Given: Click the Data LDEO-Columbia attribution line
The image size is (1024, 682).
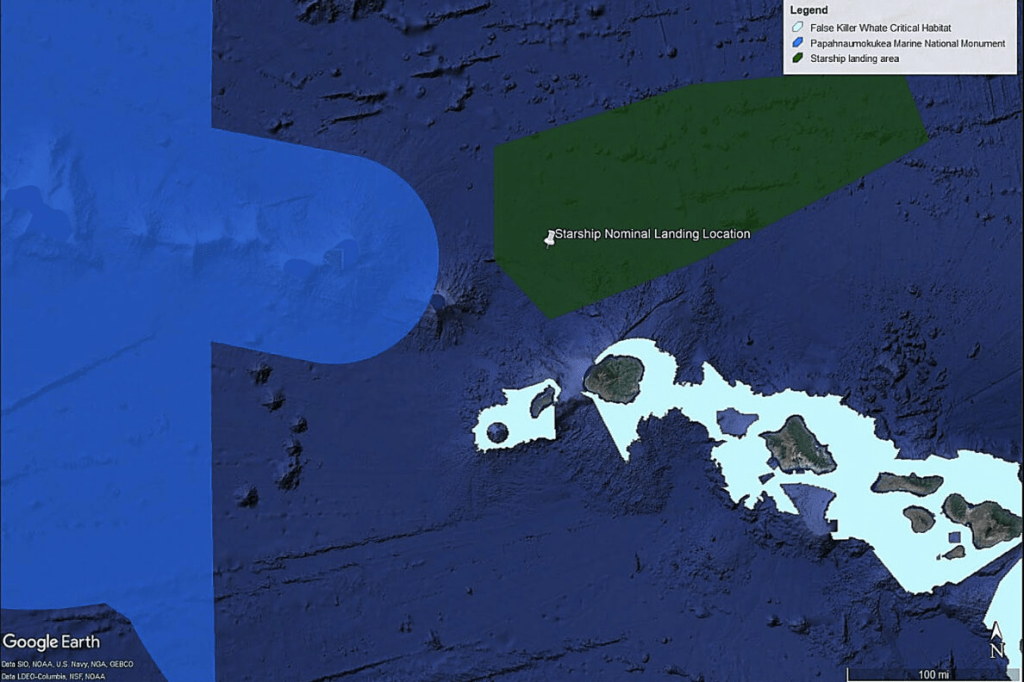Looking at the screenshot, I should tap(55, 676).
